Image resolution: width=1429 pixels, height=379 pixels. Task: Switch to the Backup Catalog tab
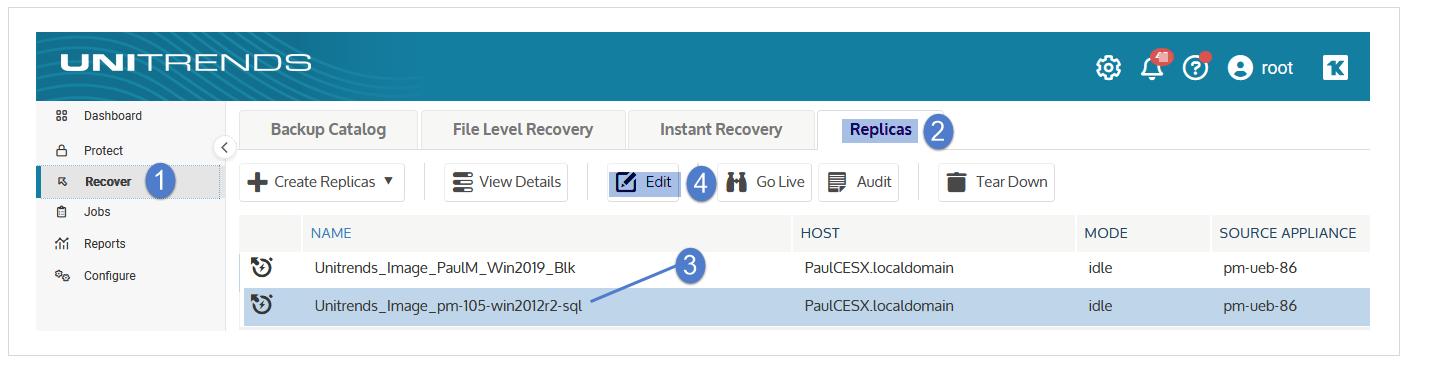[x=328, y=130]
